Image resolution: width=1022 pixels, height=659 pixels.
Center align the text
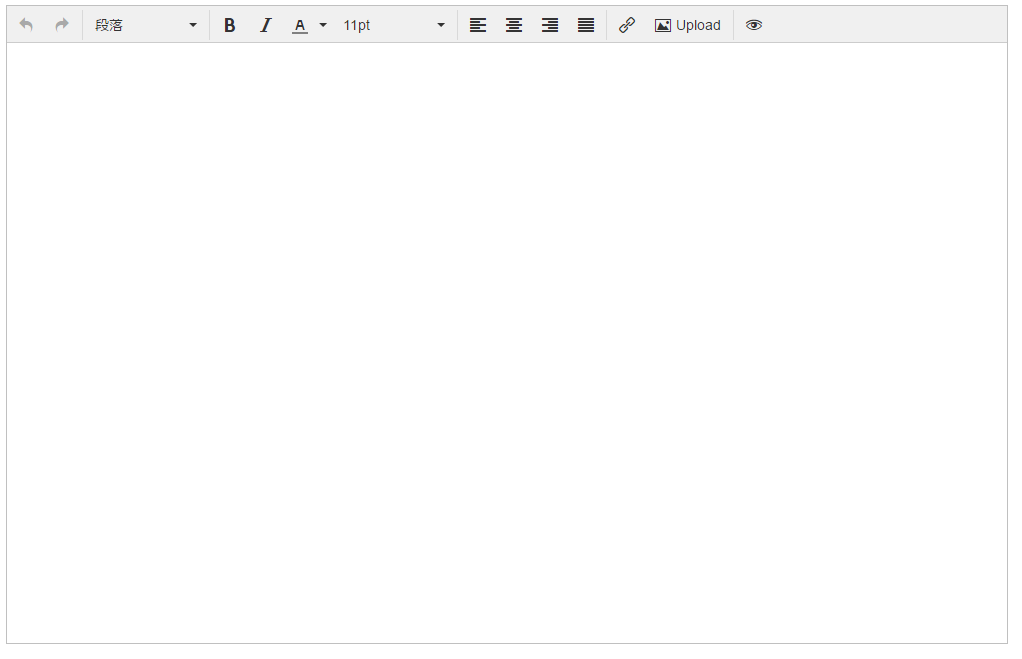coord(514,25)
